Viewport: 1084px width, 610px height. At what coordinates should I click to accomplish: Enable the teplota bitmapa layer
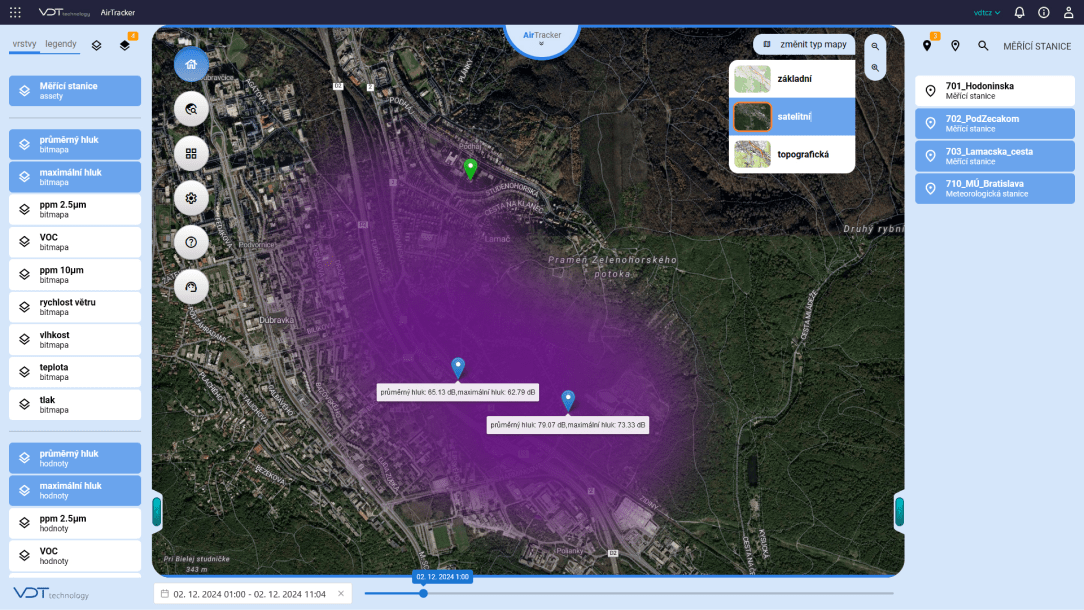(x=75, y=372)
